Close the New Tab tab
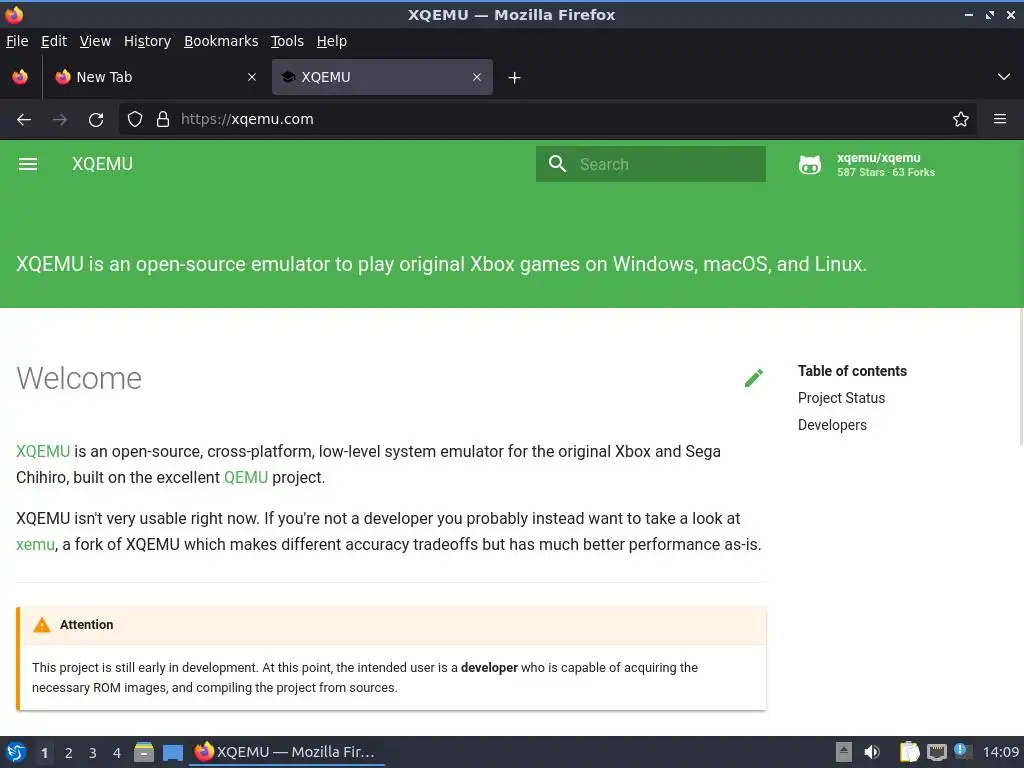Image resolution: width=1024 pixels, height=768 pixels. coord(252,77)
